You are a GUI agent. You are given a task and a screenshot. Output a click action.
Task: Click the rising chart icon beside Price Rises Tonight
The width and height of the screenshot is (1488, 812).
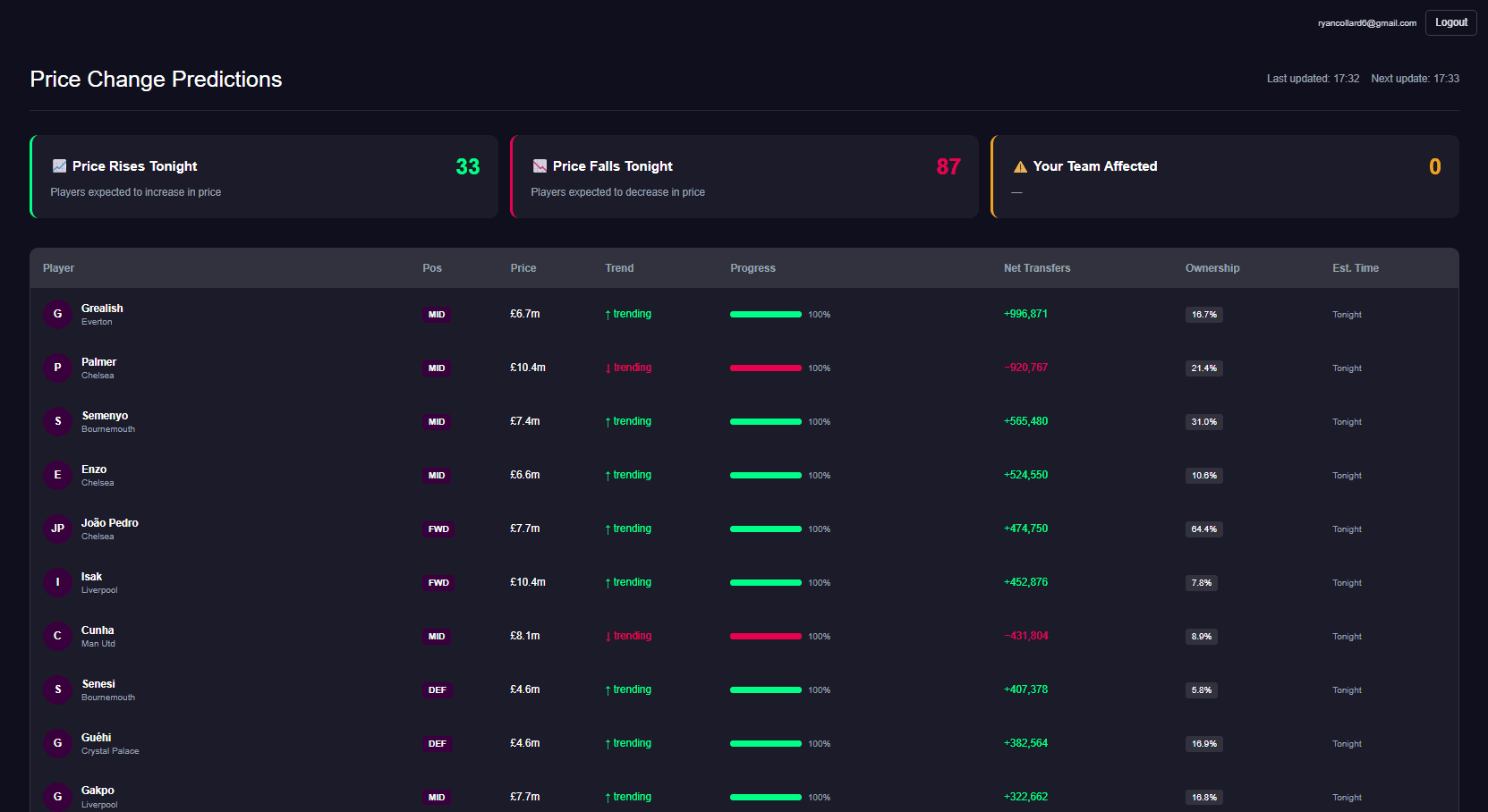(60, 166)
